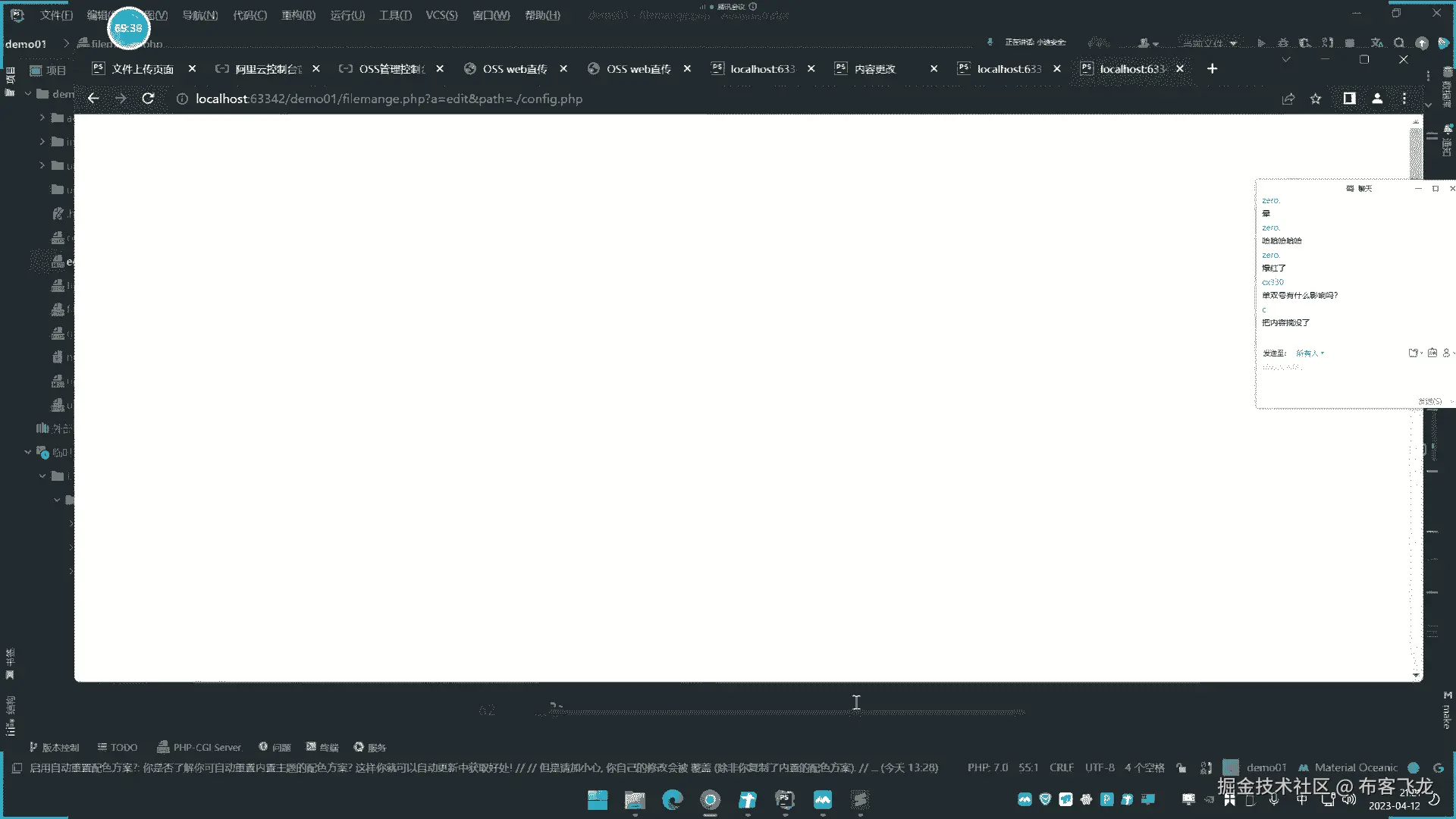Viewport: 1456px width, 819px height.
Task: Open new browser tab with plus
Action: (1212, 69)
